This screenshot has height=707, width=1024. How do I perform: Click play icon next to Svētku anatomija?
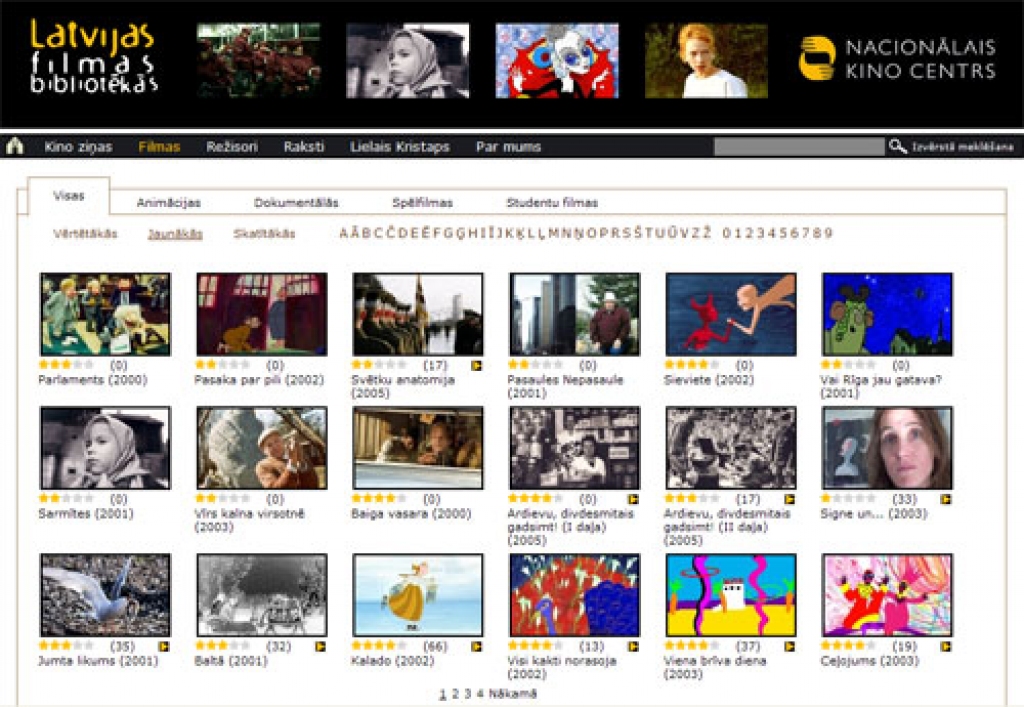(x=477, y=366)
